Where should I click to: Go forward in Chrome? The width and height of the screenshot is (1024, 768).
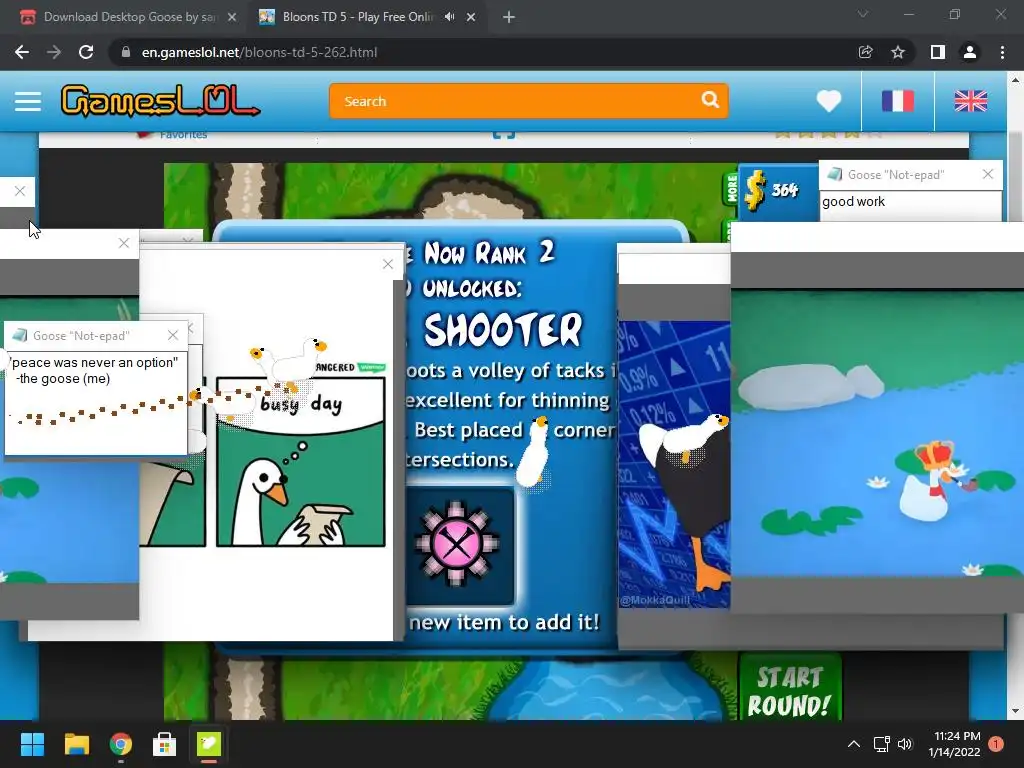(x=54, y=52)
